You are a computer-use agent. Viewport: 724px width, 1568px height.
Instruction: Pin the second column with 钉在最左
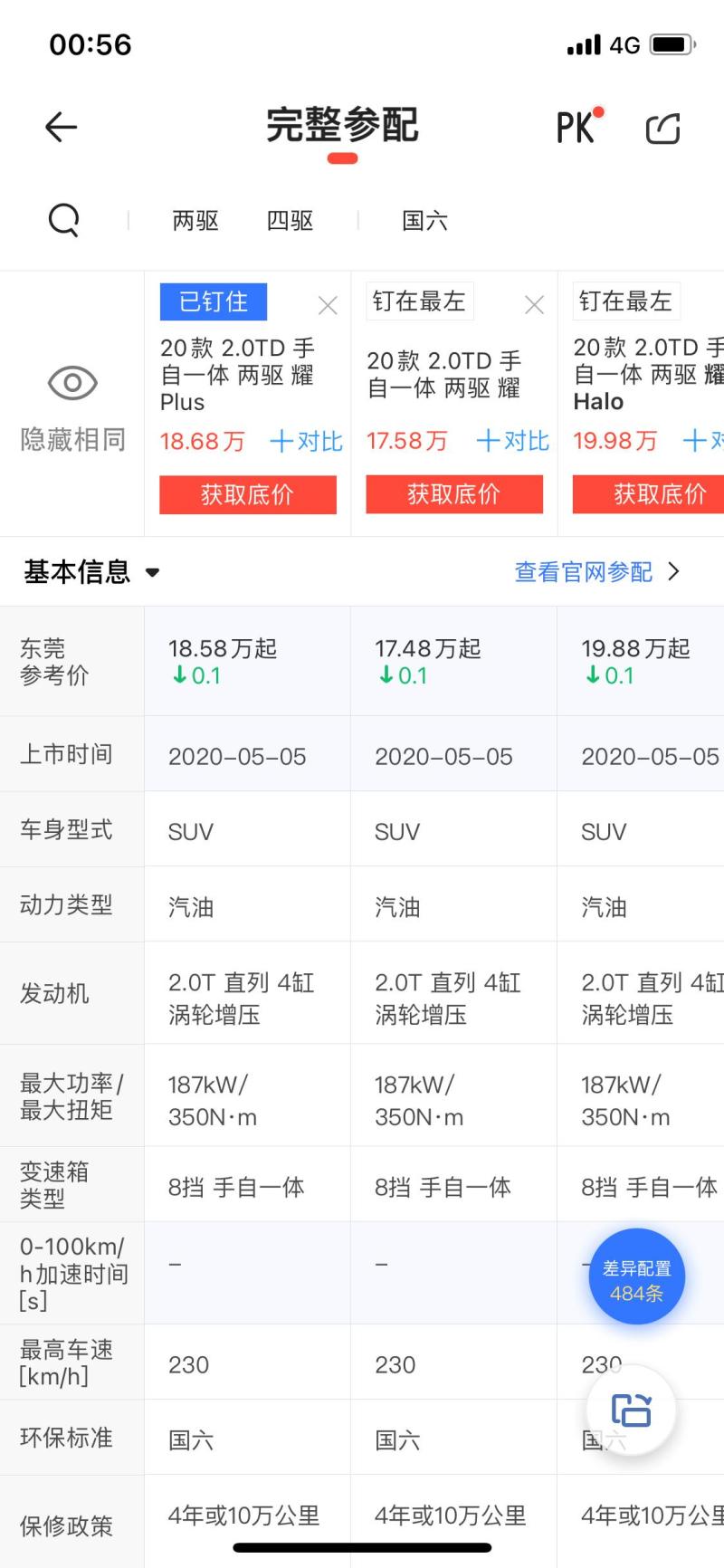pos(420,301)
